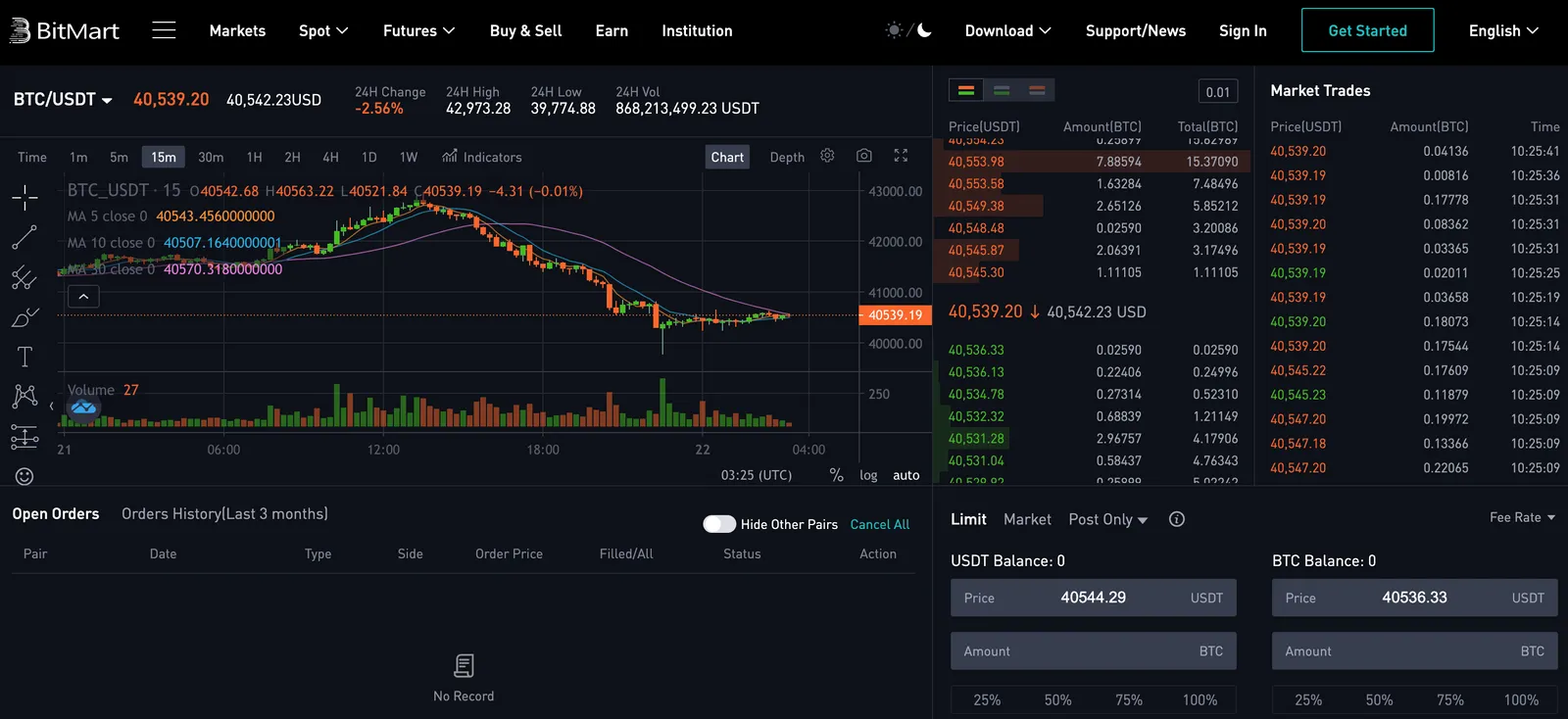The width and height of the screenshot is (1568, 719).
Task: Click the 03:25 (UTC) clock
Action: pyautogui.click(x=757, y=475)
